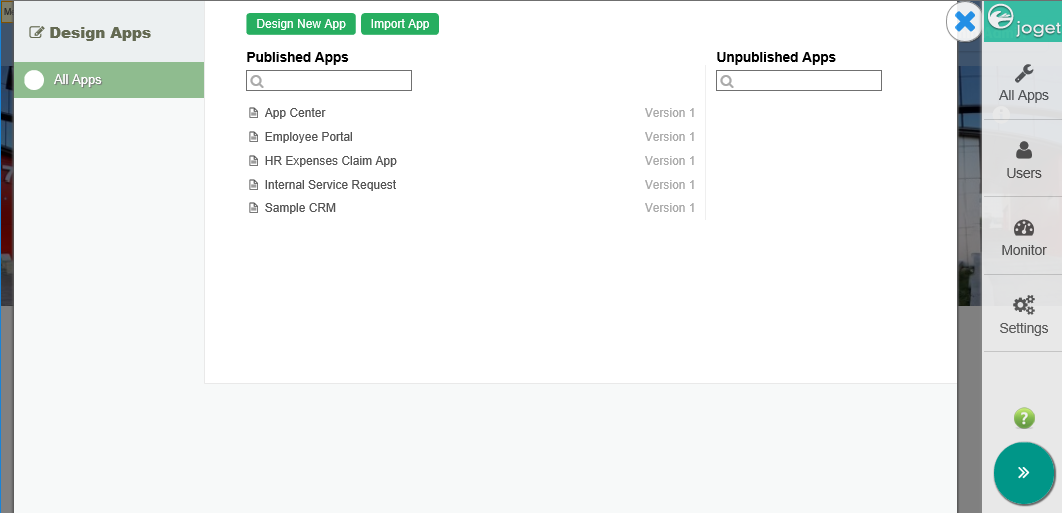Viewport: 1062px width, 513px height.
Task: Open the Employee Portal app
Action: (x=308, y=137)
